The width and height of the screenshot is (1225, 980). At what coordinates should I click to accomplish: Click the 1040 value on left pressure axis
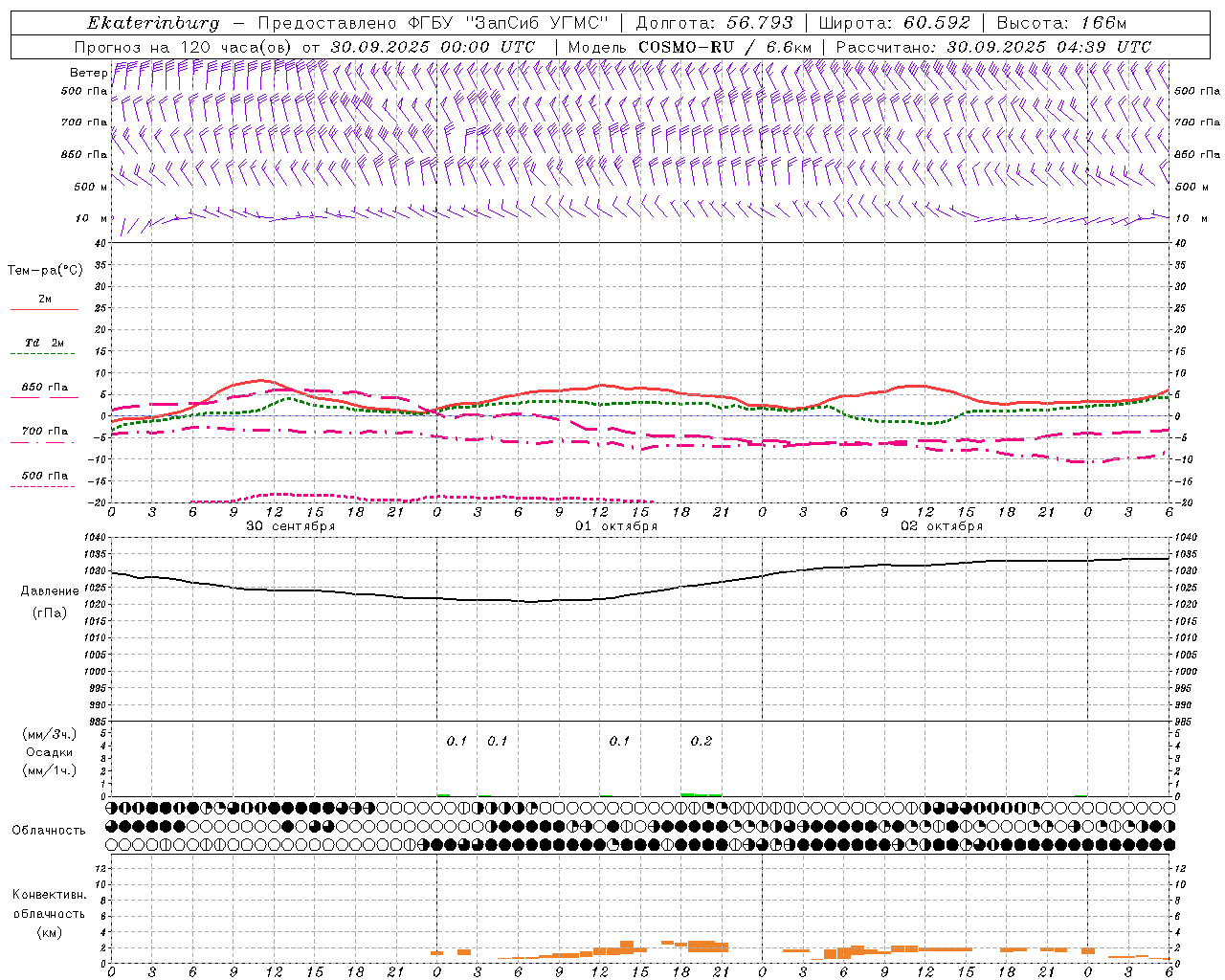[96, 538]
